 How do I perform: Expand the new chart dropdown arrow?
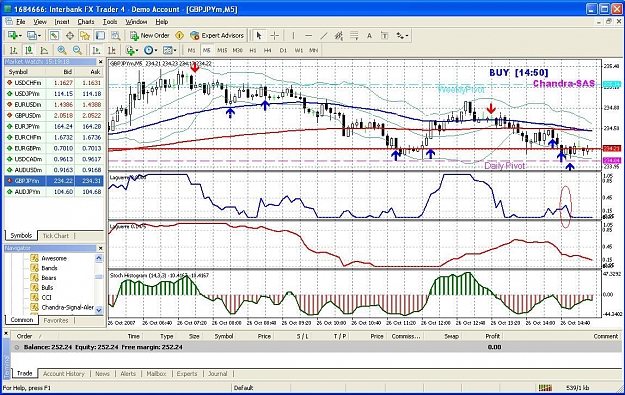[20, 36]
